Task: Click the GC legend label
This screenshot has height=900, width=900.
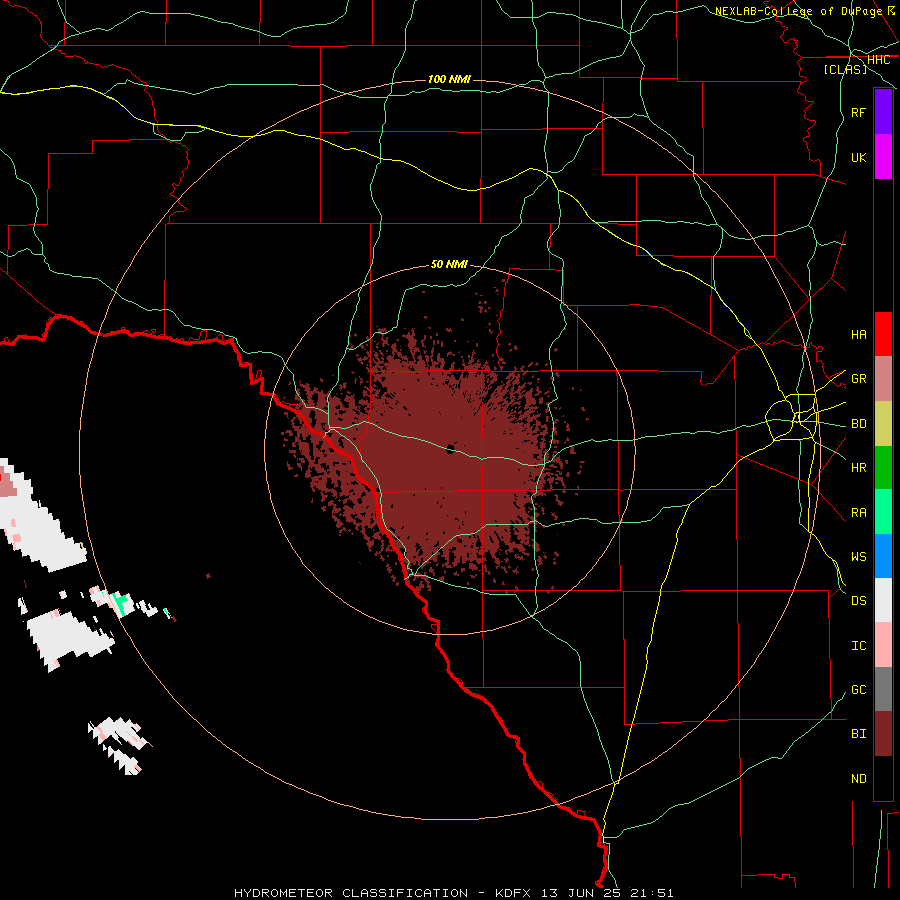Action: tap(858, 689)
